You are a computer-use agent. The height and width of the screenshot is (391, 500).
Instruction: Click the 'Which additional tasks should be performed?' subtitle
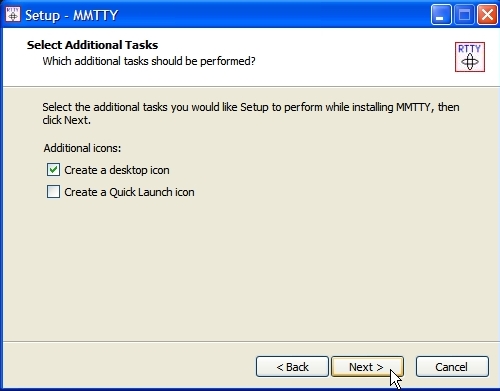(149, 61)
